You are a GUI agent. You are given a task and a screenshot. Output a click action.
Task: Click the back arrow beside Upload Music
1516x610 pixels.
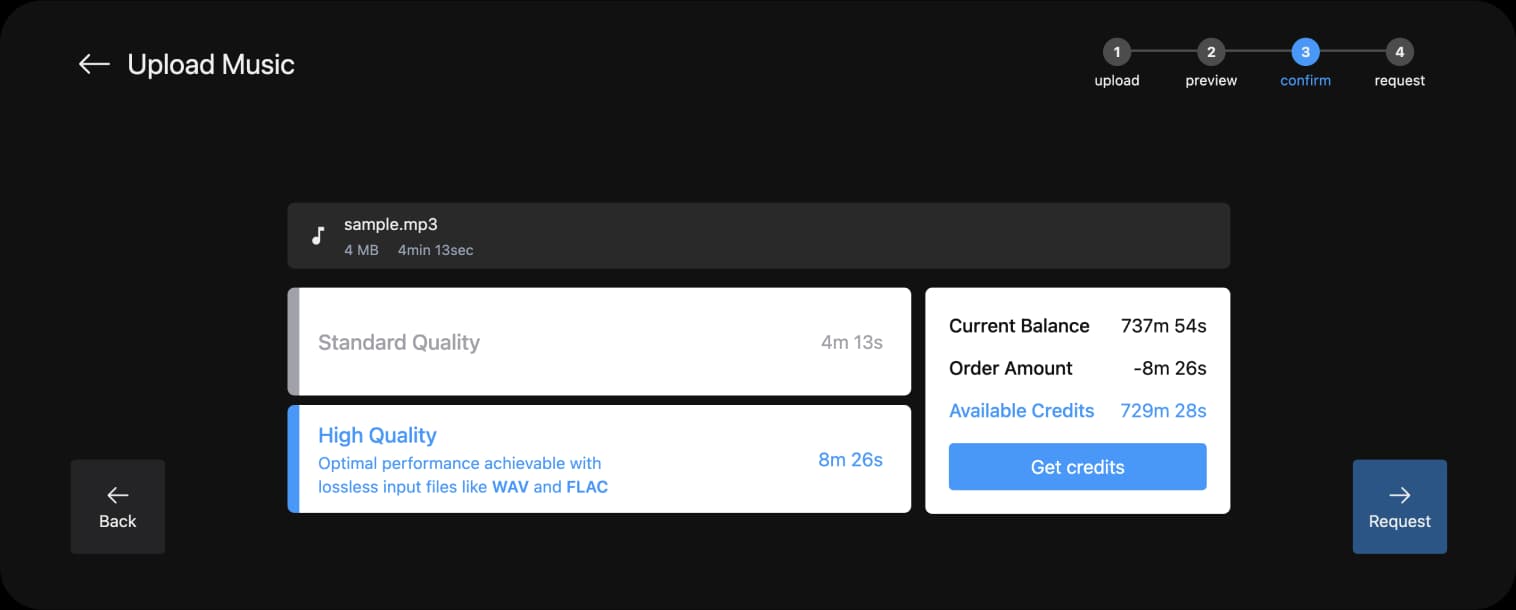point(94,64)
